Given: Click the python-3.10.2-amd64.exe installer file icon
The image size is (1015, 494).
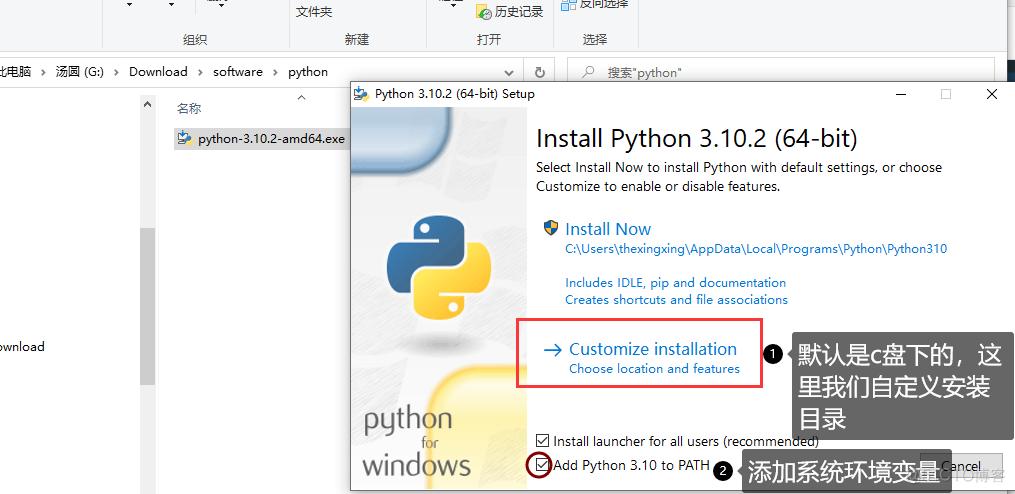Looking at the screenshot, I should pos(185,138).
